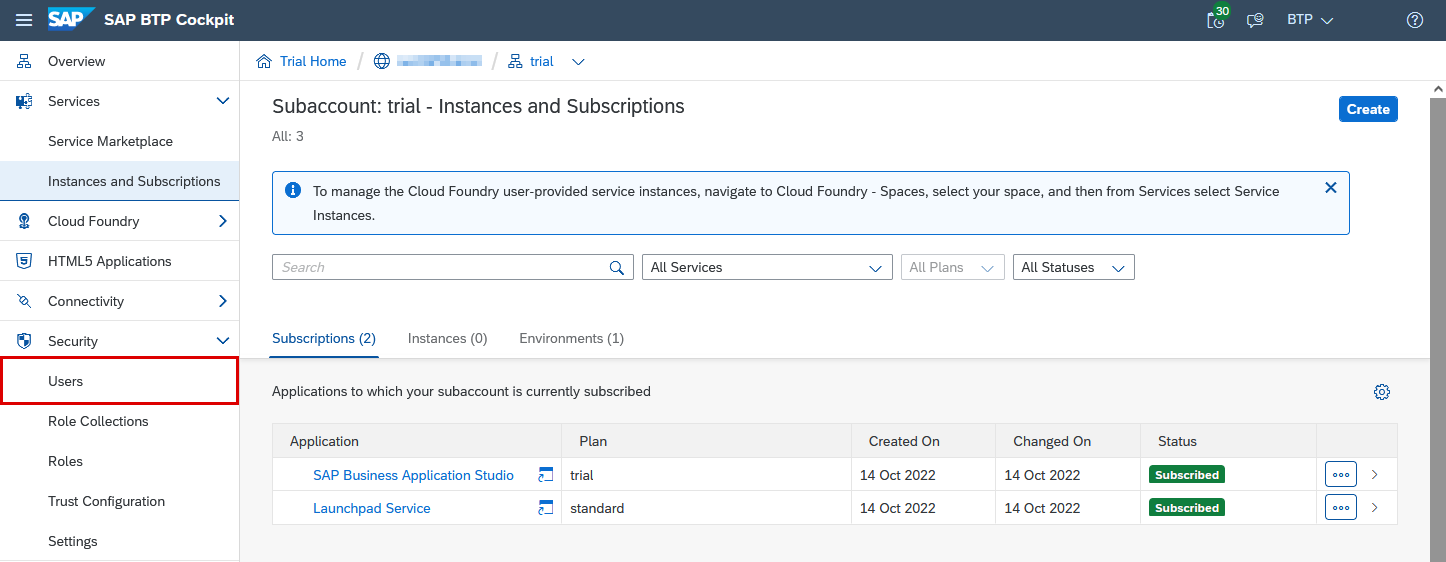Open the All Statuses filter dropdown
Screen dimensions: 1446x562
[1073, 267]
